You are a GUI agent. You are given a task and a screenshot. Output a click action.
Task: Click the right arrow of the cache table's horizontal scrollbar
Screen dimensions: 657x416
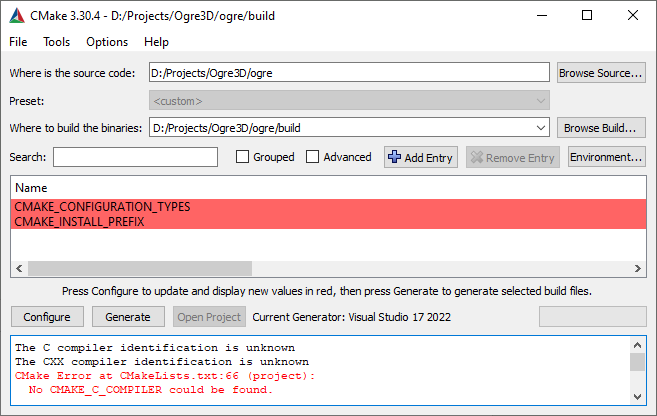point(638,268)
